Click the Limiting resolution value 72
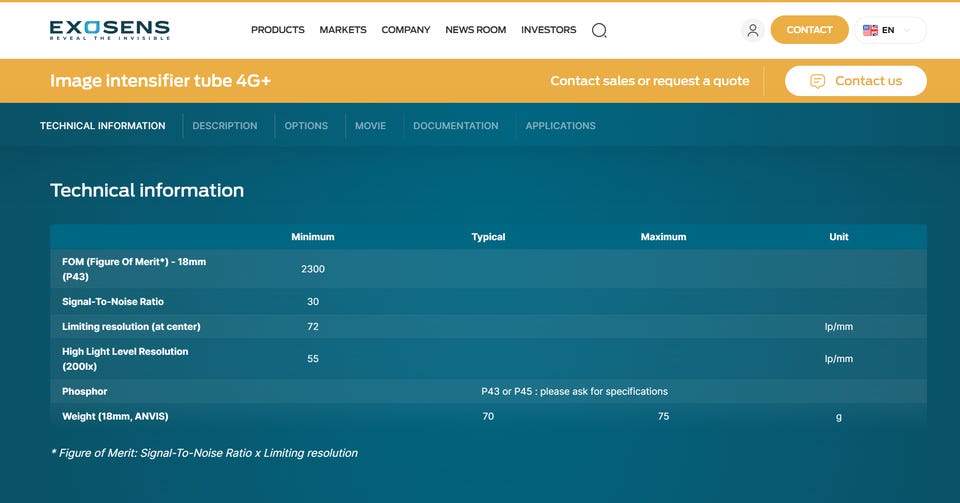 (313, 327)
